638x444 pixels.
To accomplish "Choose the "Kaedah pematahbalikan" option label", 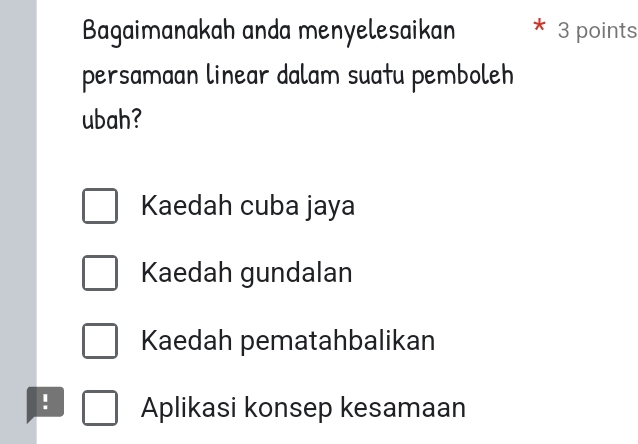I will 288,341.
